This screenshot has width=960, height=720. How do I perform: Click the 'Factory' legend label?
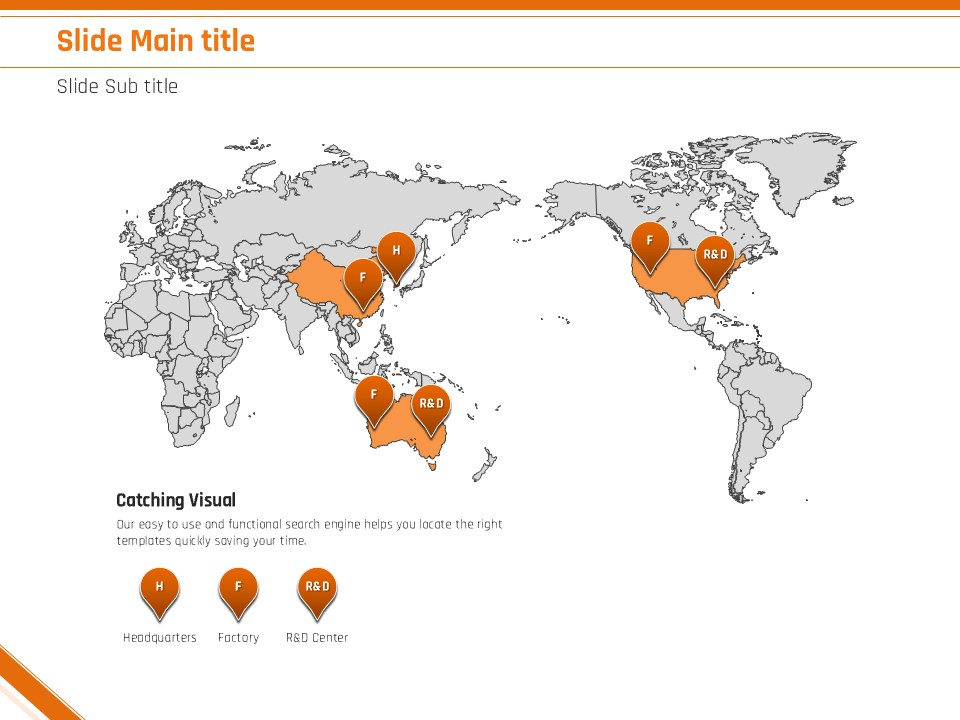click(238, 638)
